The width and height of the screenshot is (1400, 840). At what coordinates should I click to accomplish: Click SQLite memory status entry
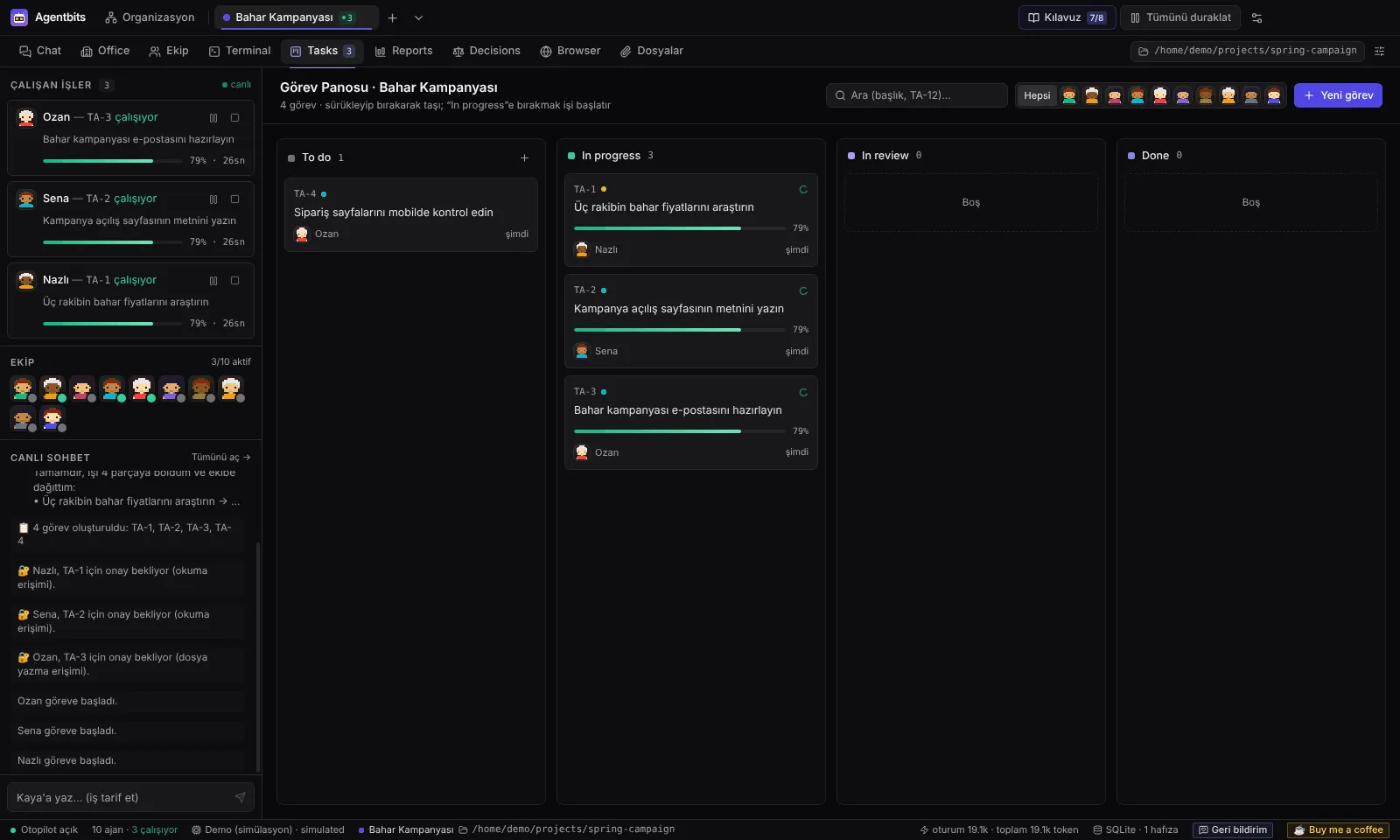point(1136,829)
